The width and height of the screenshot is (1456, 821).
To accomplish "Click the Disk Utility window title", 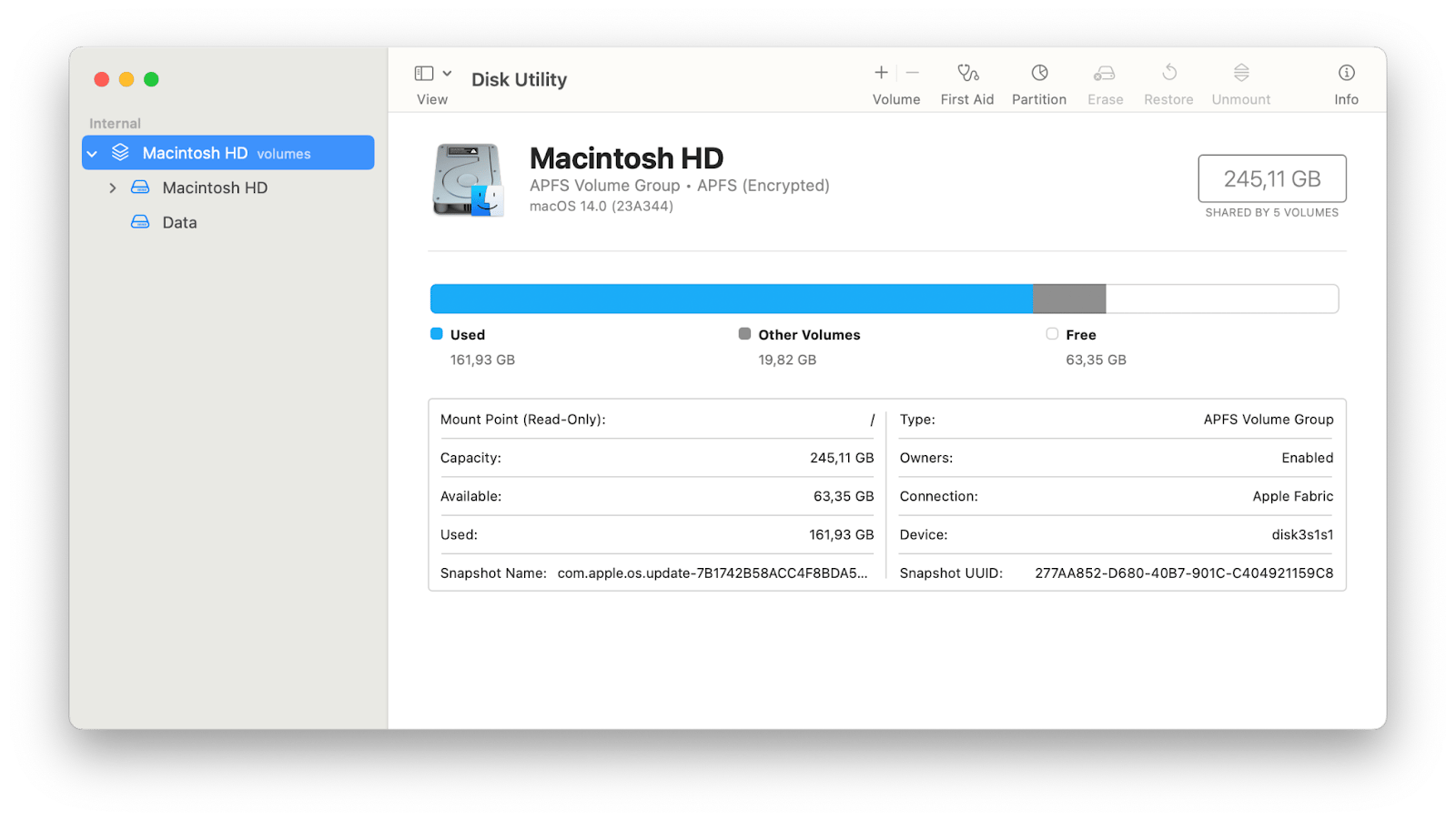I will click(519, 79).
